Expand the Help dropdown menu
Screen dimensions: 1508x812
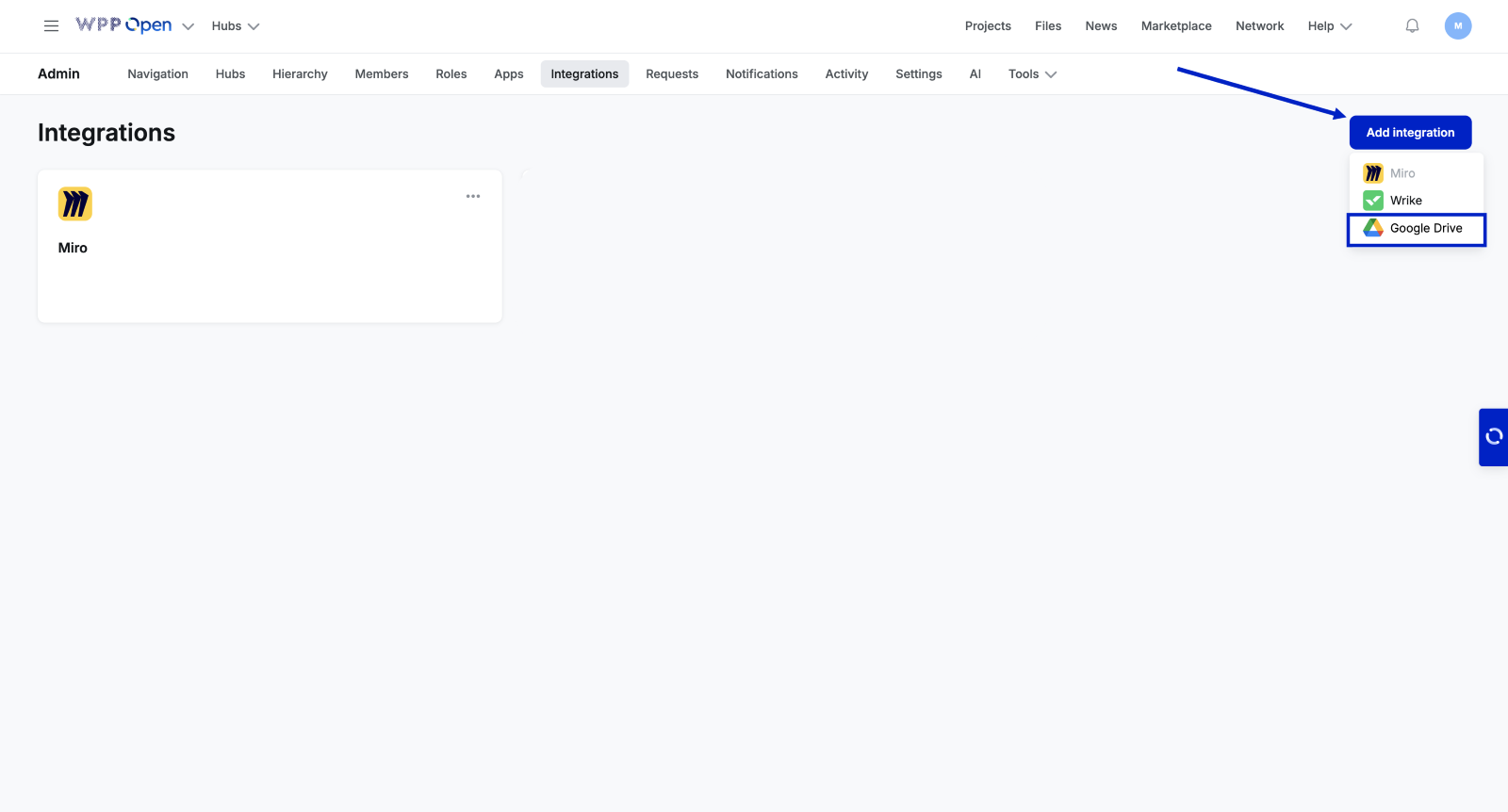click(1329, 26)
